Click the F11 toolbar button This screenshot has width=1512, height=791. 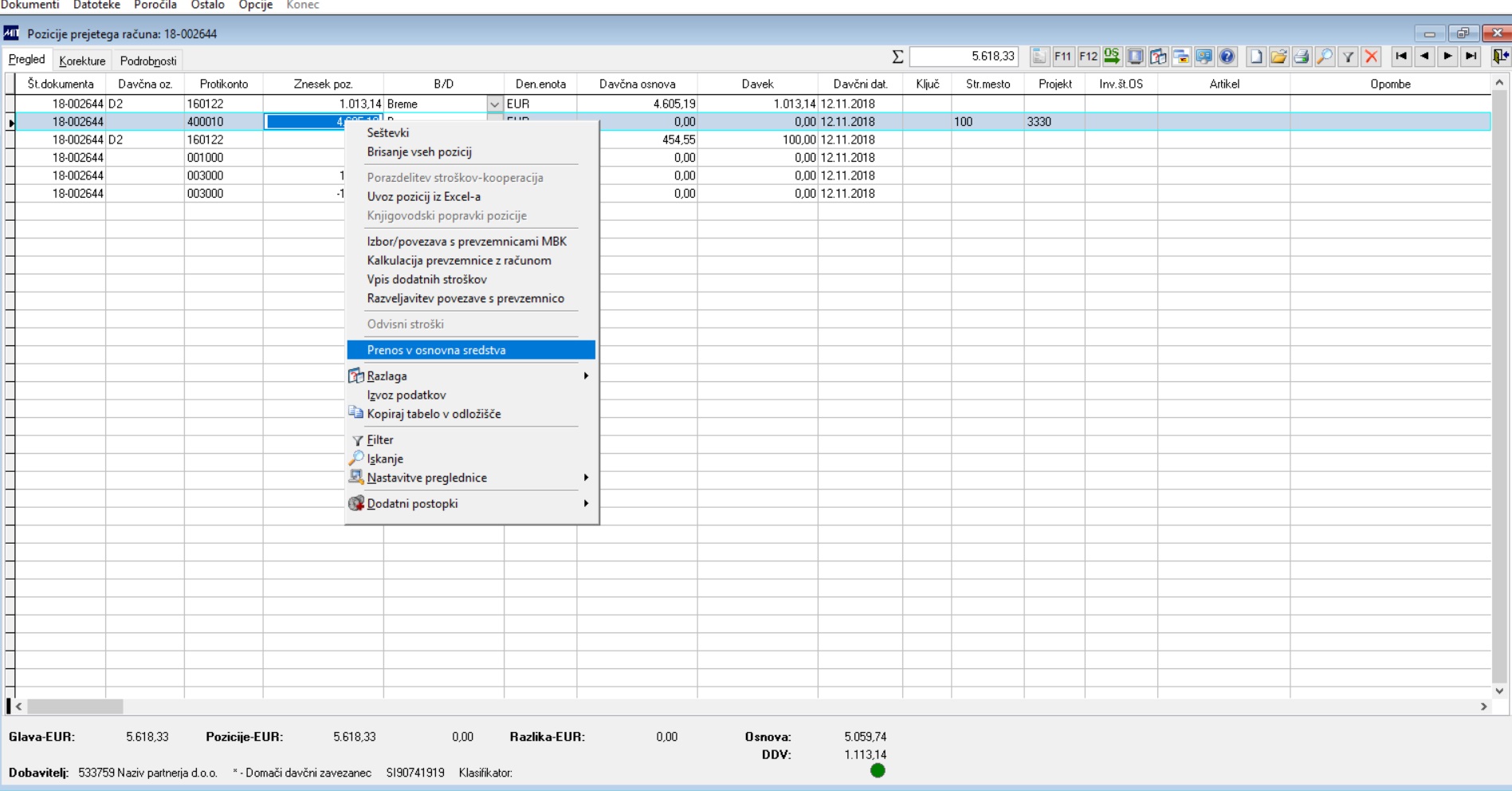(x=1062, y=57)
